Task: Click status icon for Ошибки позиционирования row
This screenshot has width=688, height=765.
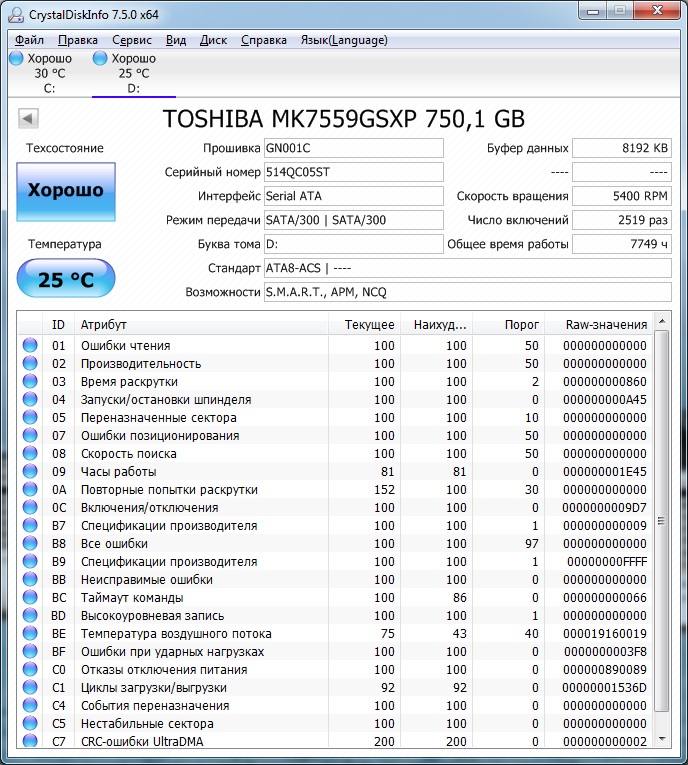Action: (x=30, y=435)
